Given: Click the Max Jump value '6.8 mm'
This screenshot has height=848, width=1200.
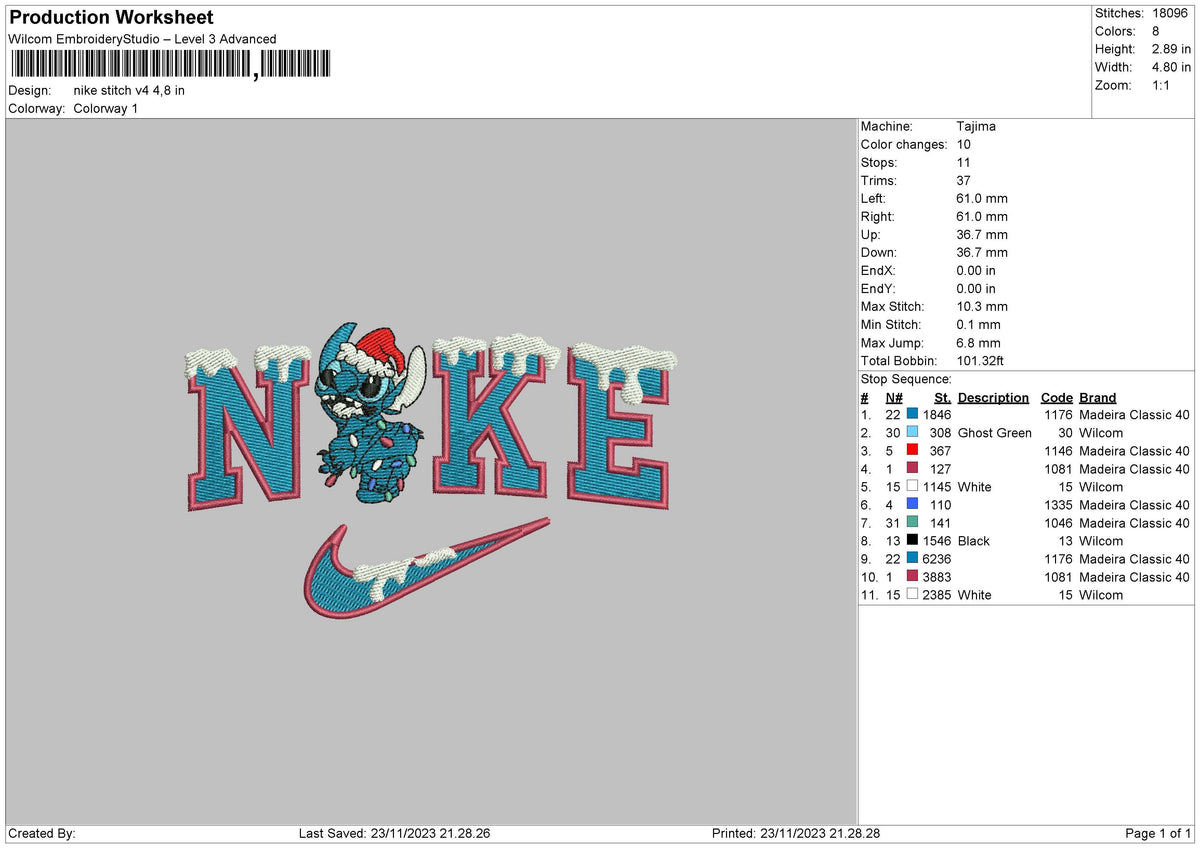Looking at the screenshot, I should (x=978, y=343).
